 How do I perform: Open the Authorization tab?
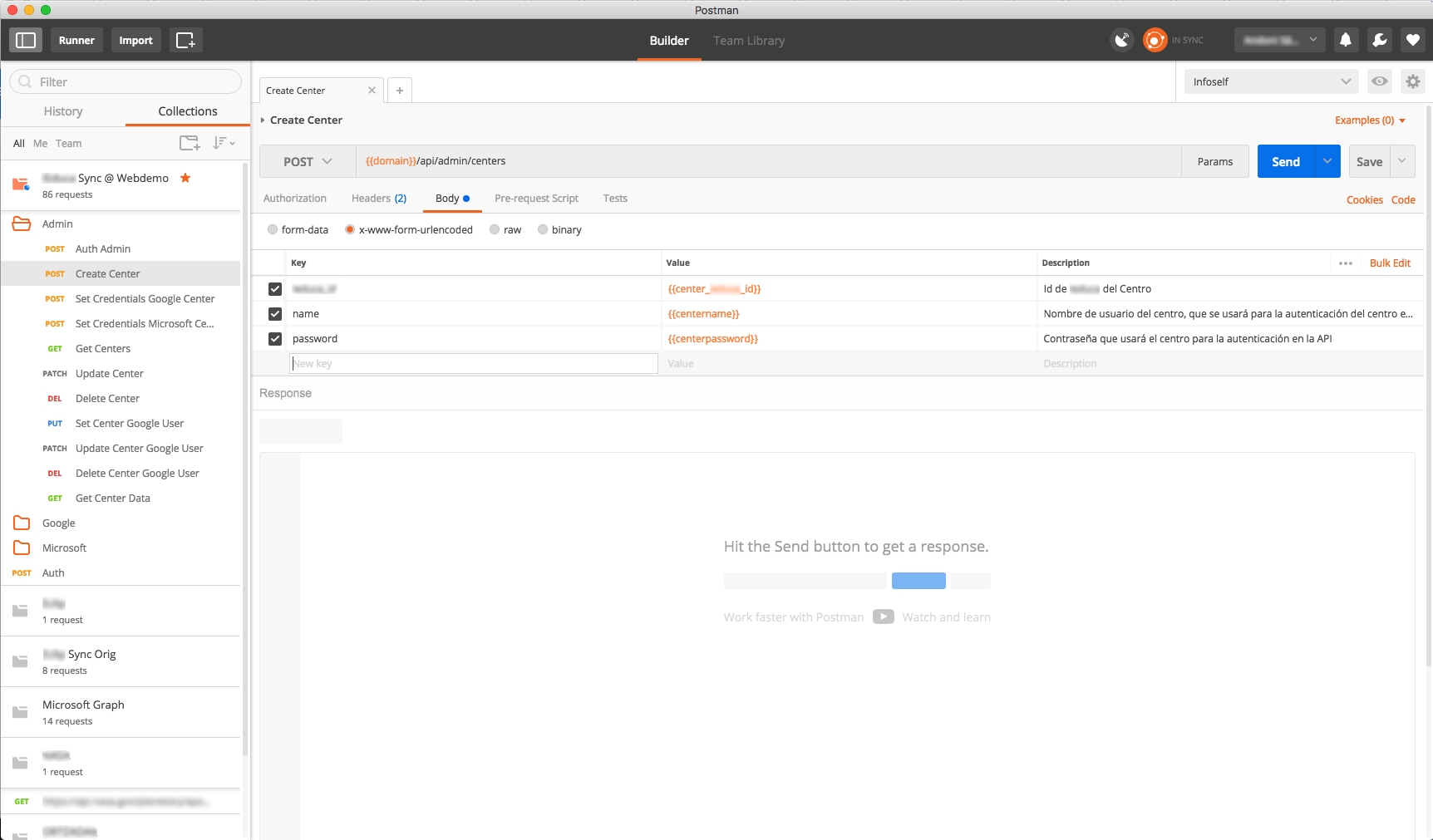[295, 199]
